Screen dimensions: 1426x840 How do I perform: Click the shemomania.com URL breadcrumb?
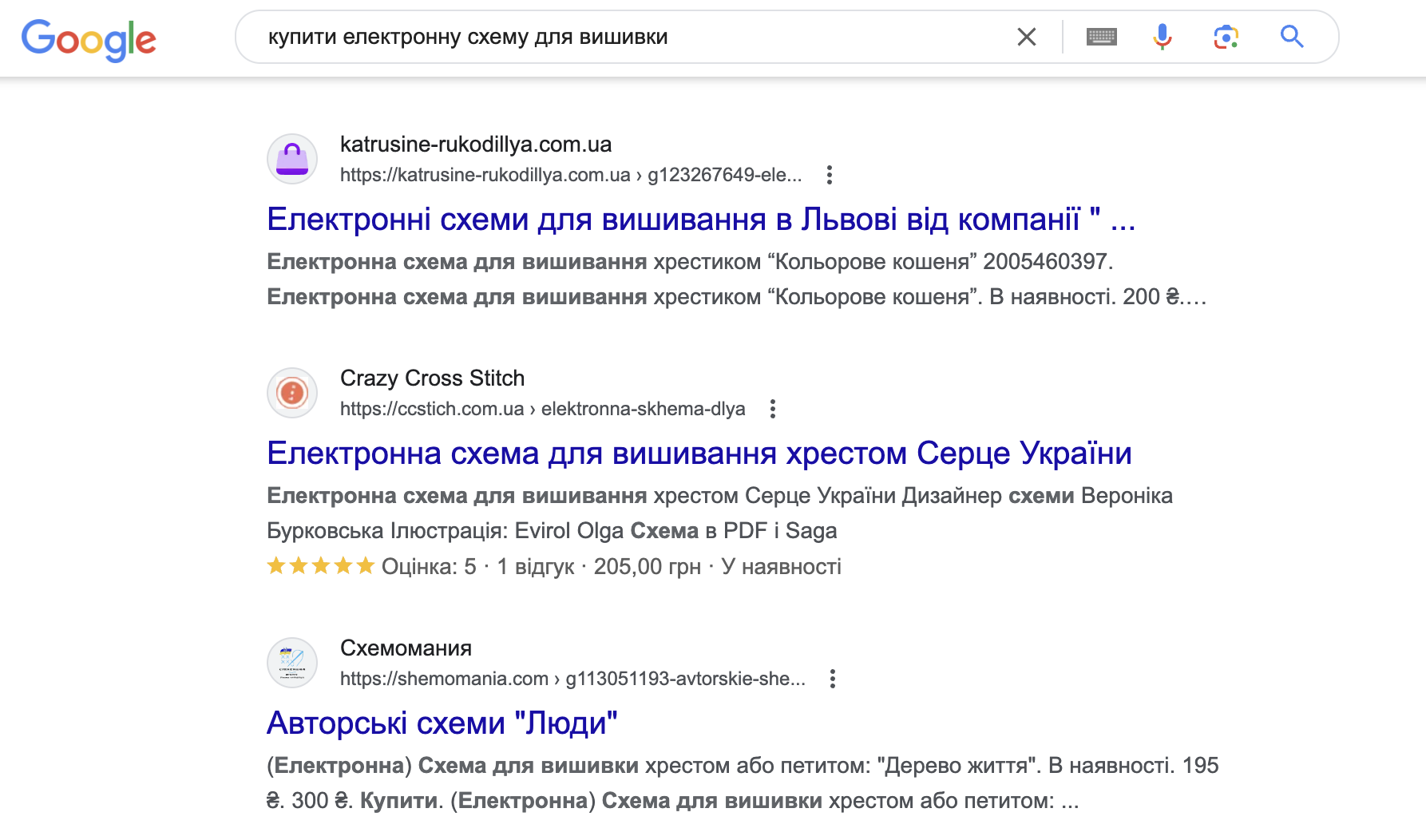coord(572,679)
